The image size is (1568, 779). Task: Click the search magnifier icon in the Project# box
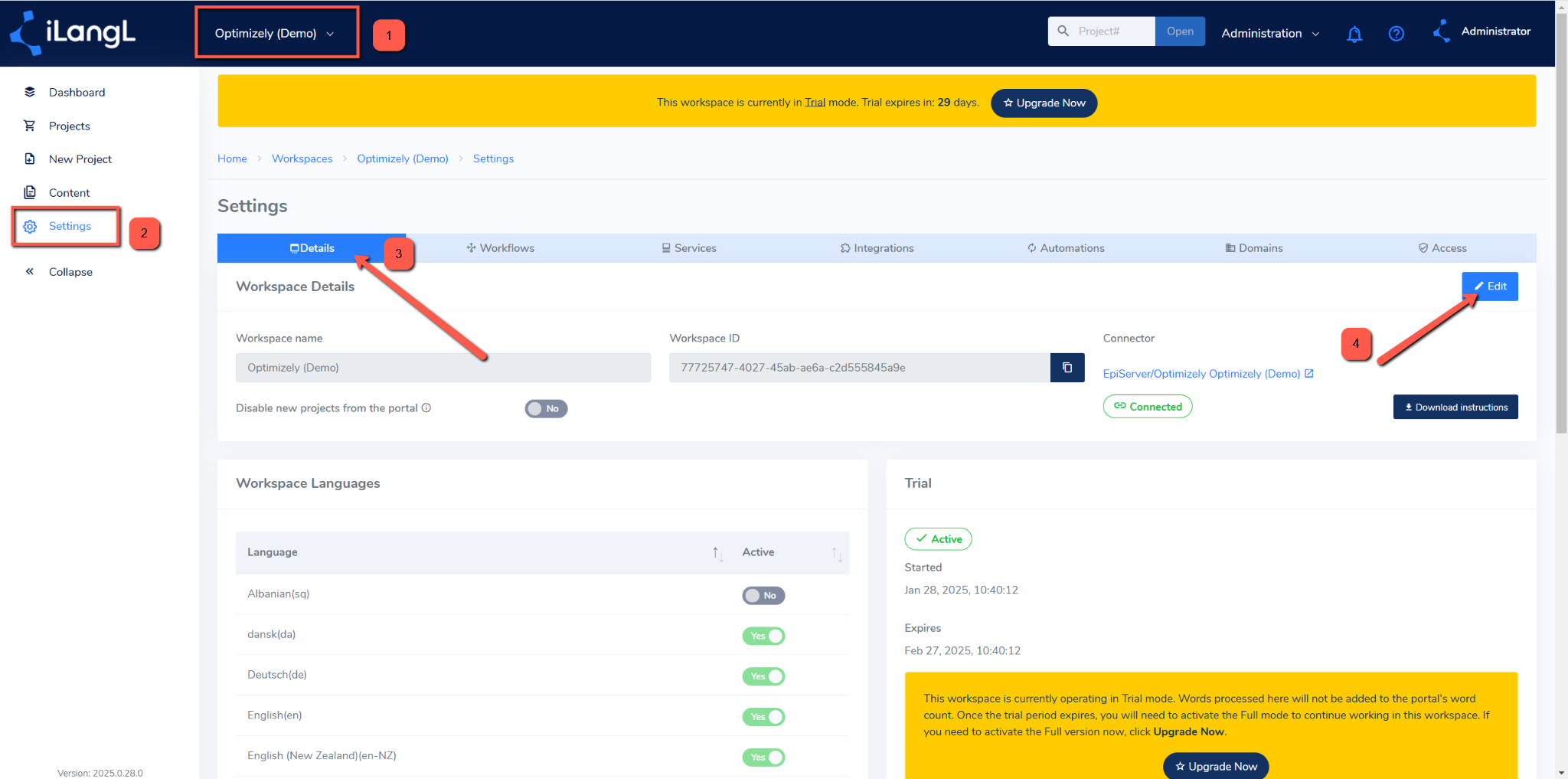[1063, 31]
